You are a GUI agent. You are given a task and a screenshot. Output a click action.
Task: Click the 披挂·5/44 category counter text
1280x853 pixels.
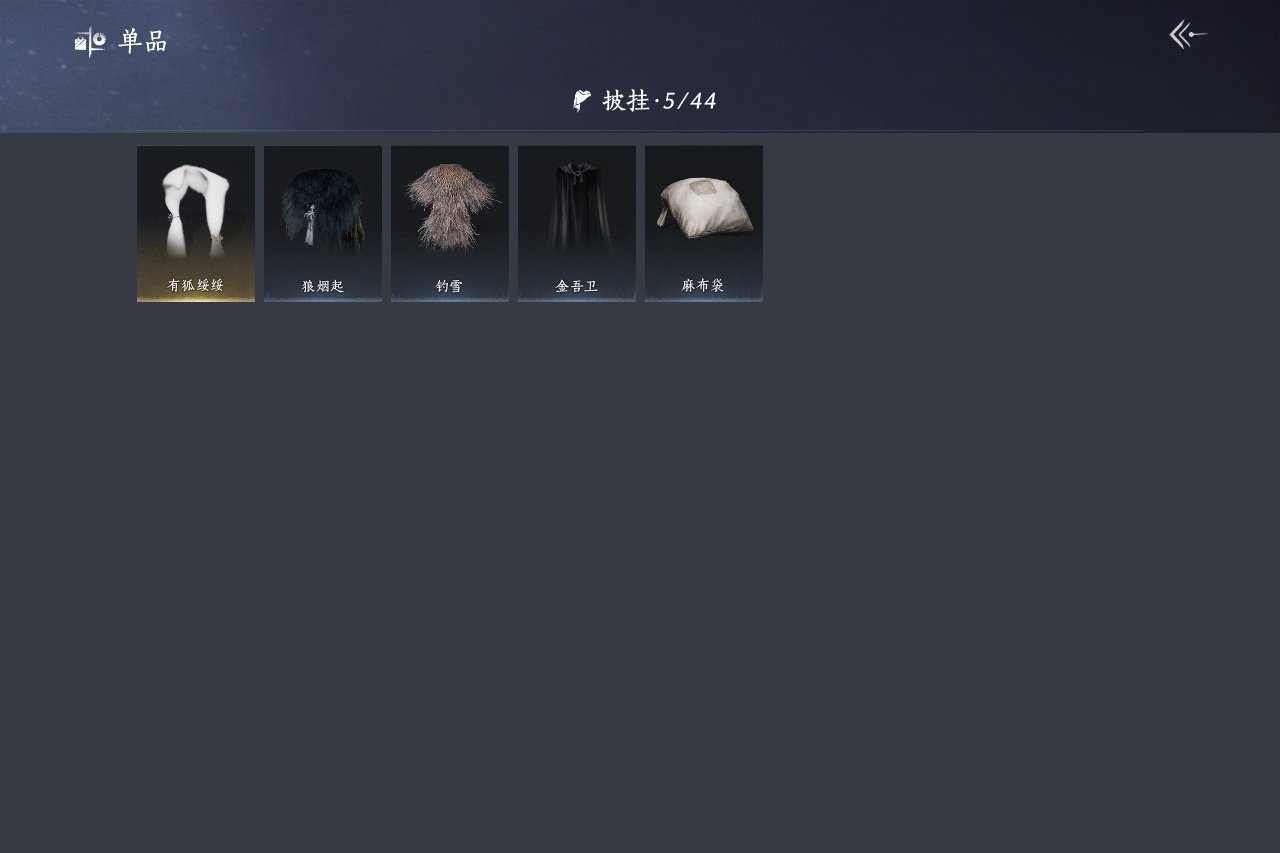point(660,101)
